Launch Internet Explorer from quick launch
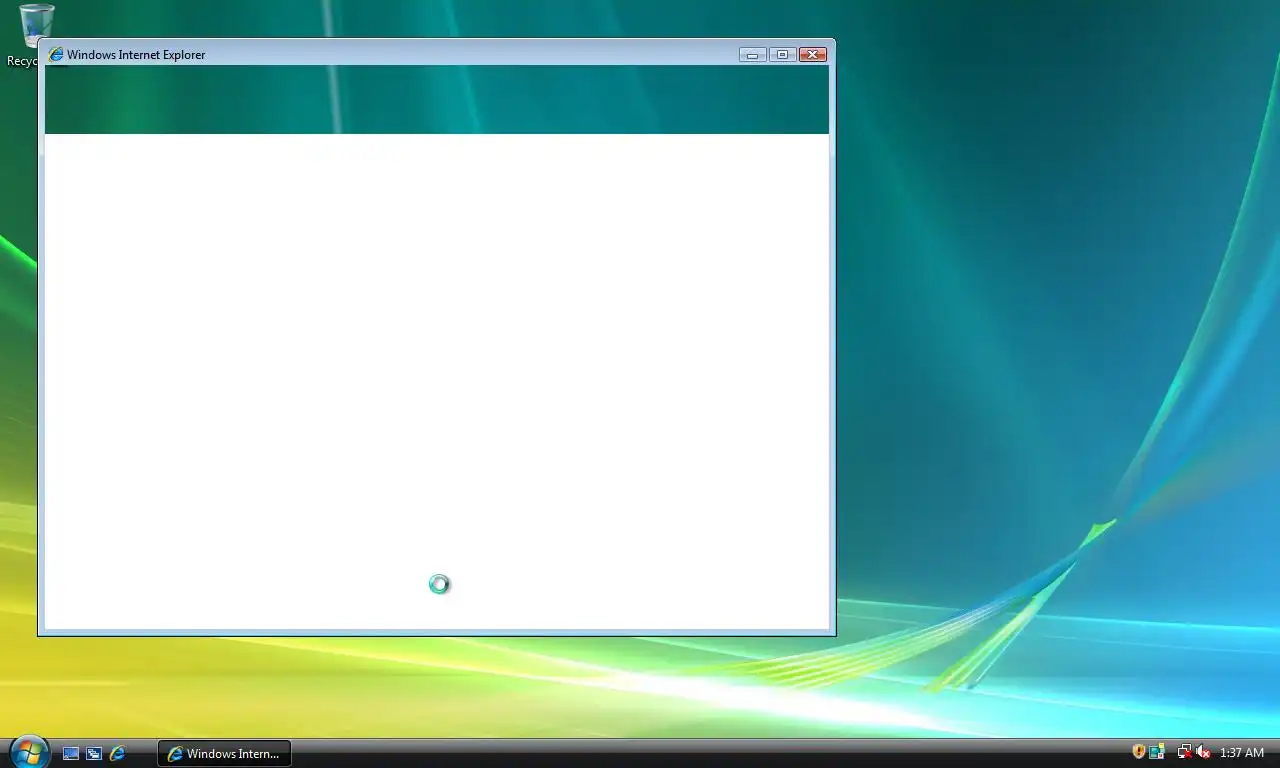 point(118,754)
